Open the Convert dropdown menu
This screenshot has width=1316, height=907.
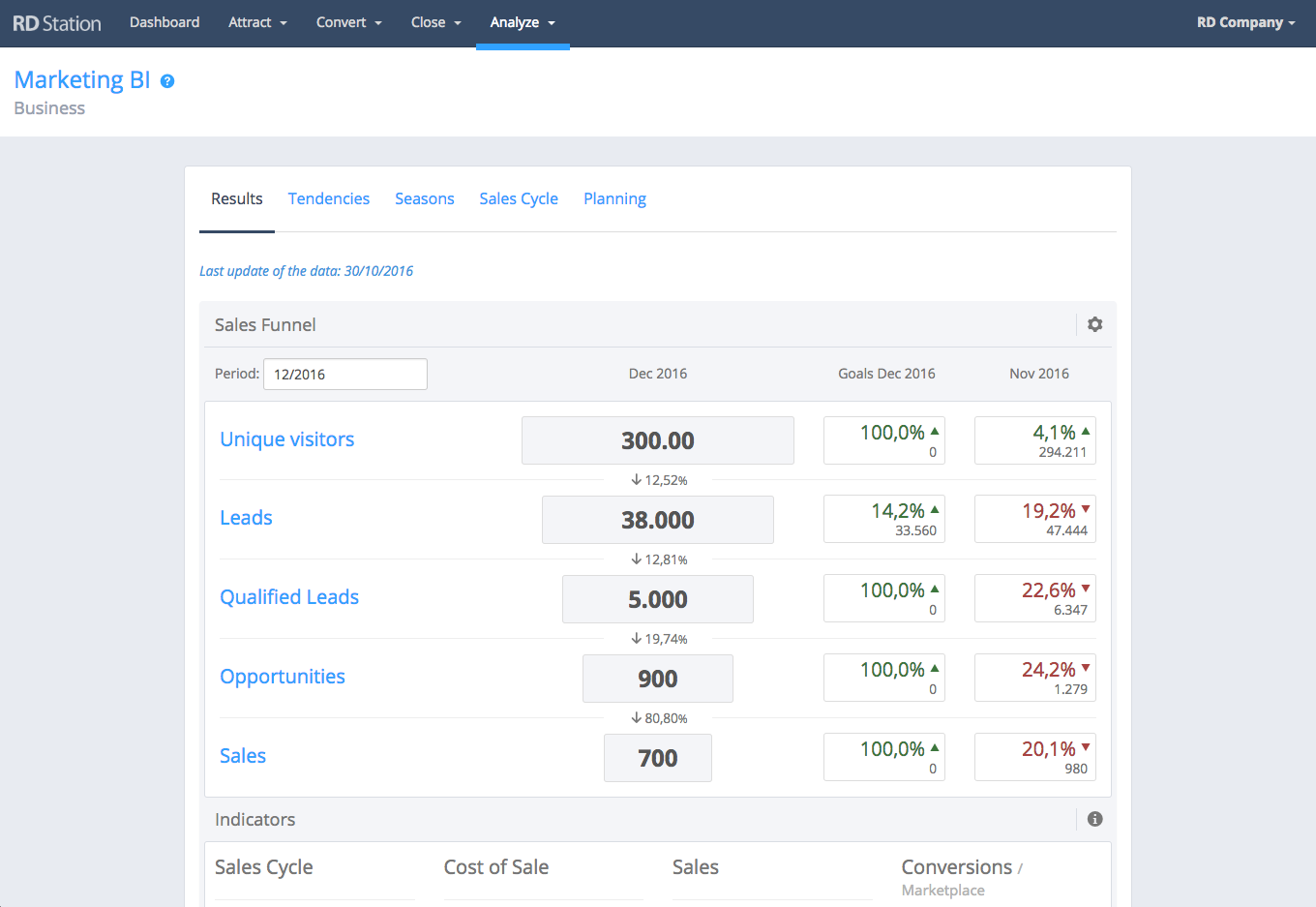[x=348, y=23]
